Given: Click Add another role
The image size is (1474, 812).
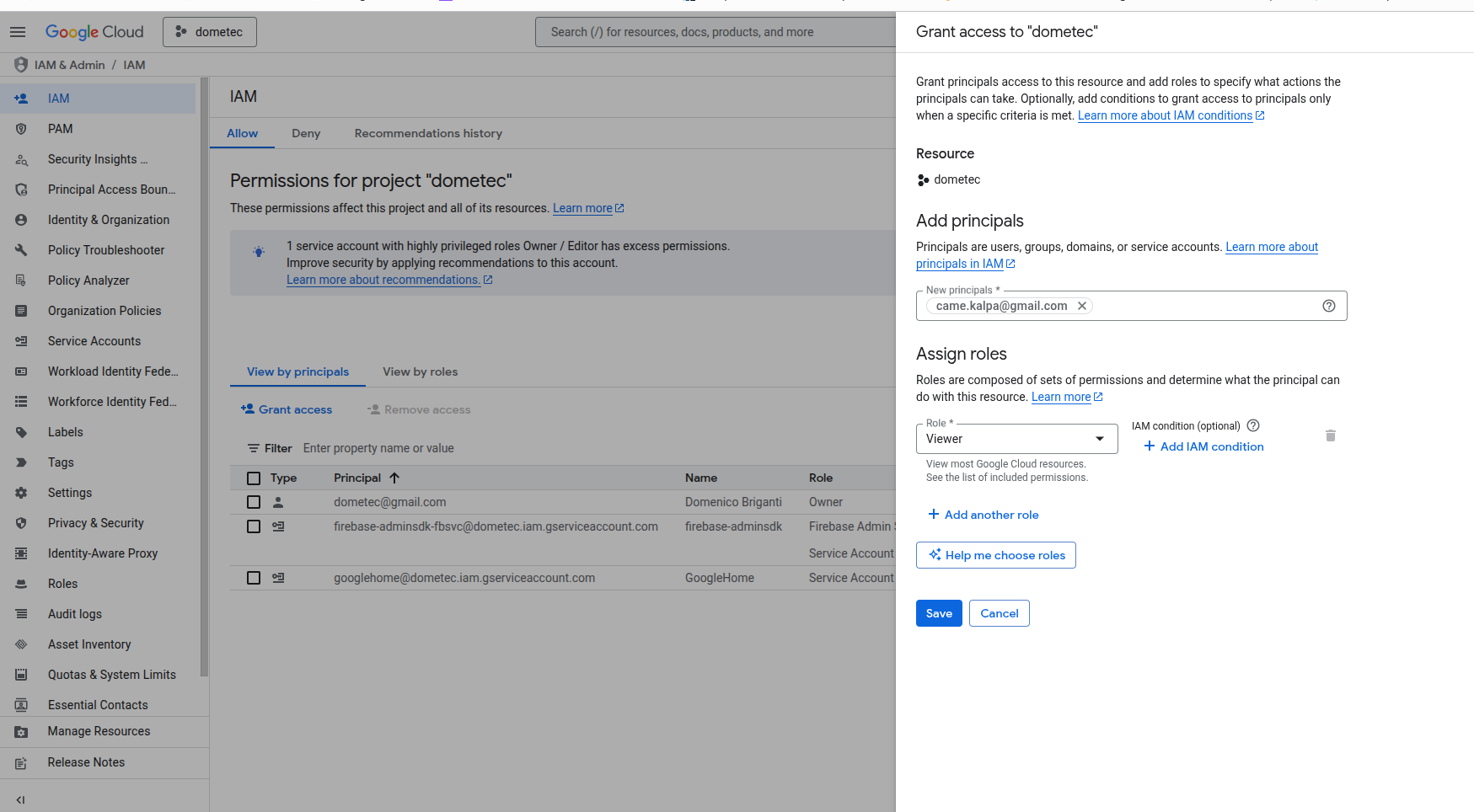Looking at the screenshot, I should pos(983,515).
